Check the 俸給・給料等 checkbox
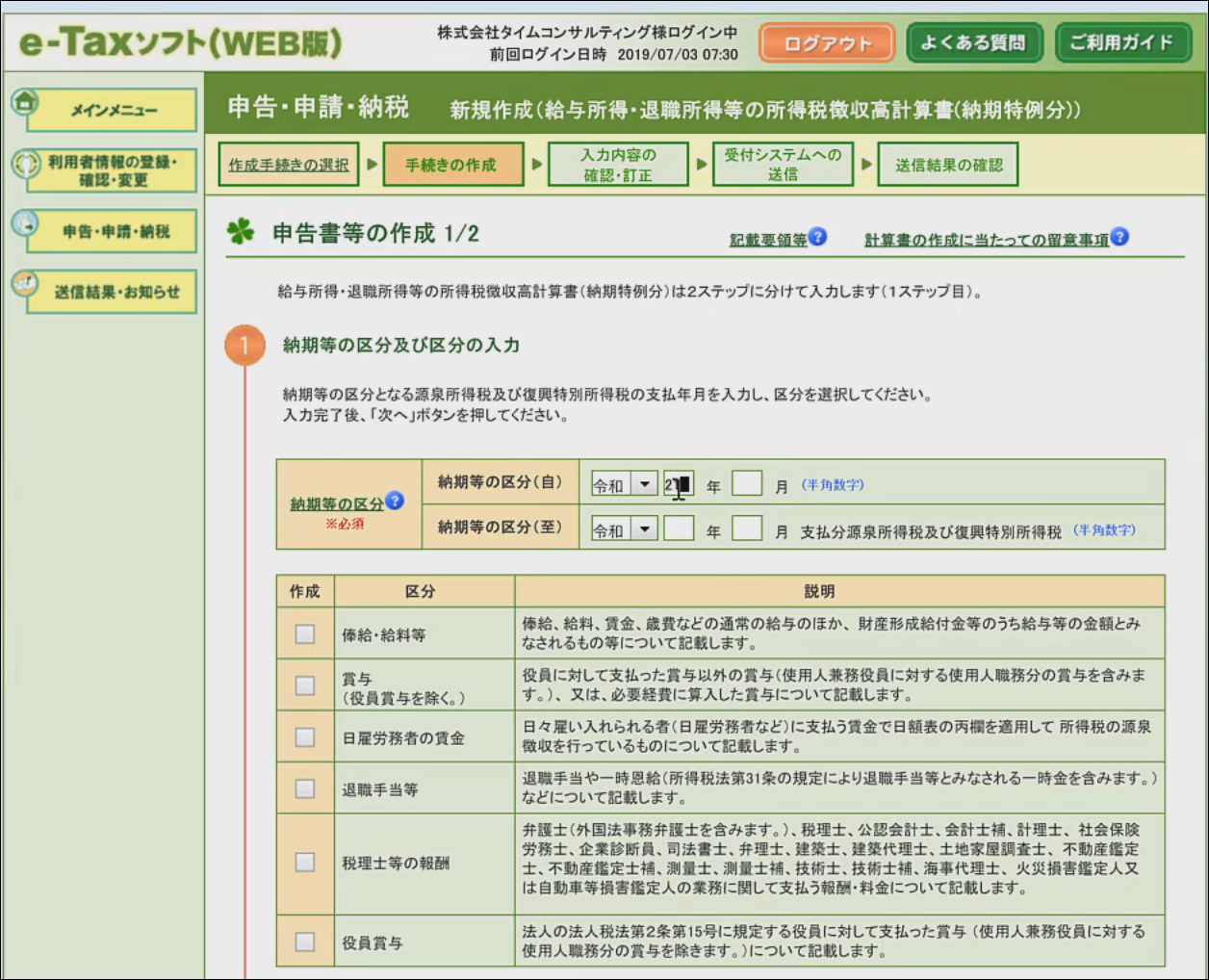 click(305, 633)
